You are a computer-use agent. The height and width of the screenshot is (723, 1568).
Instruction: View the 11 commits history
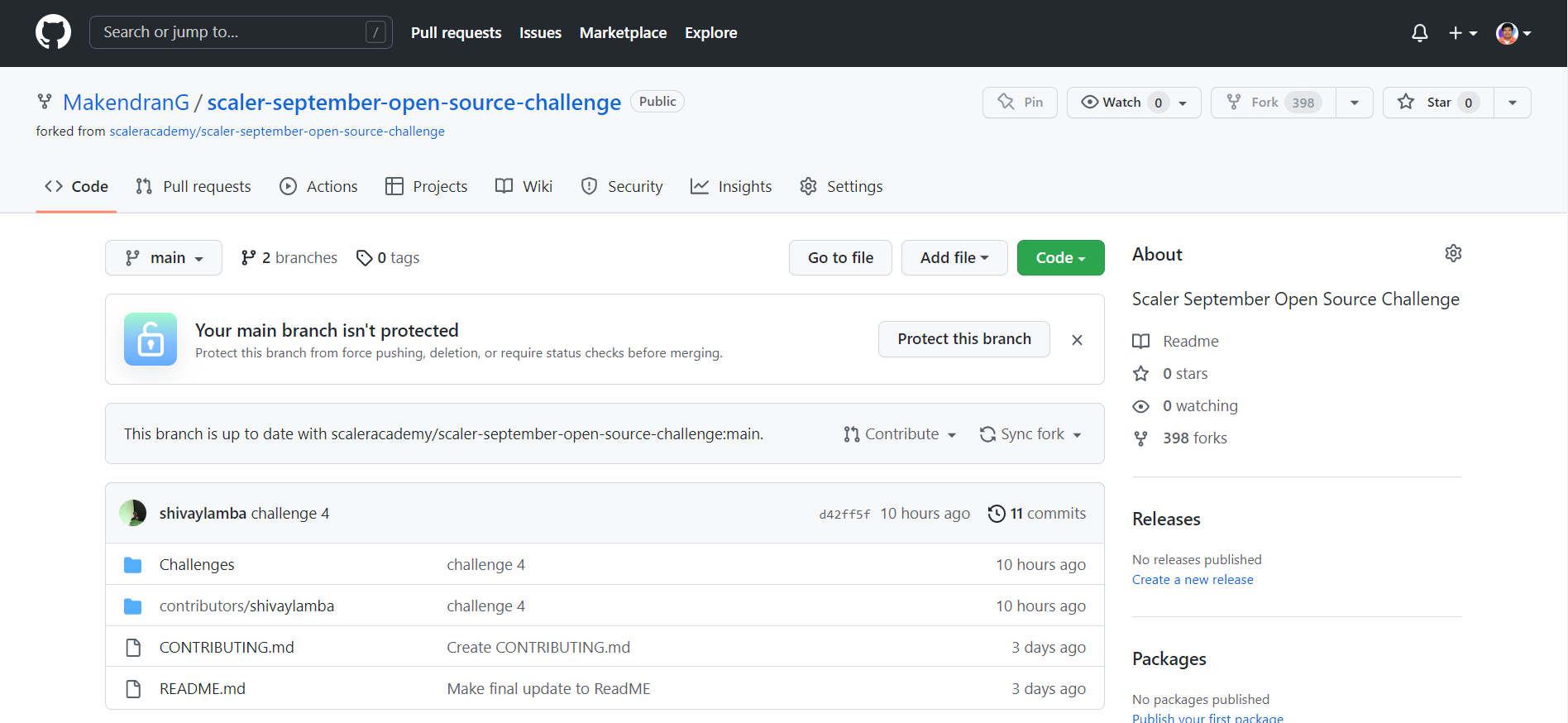(1037, 514)
